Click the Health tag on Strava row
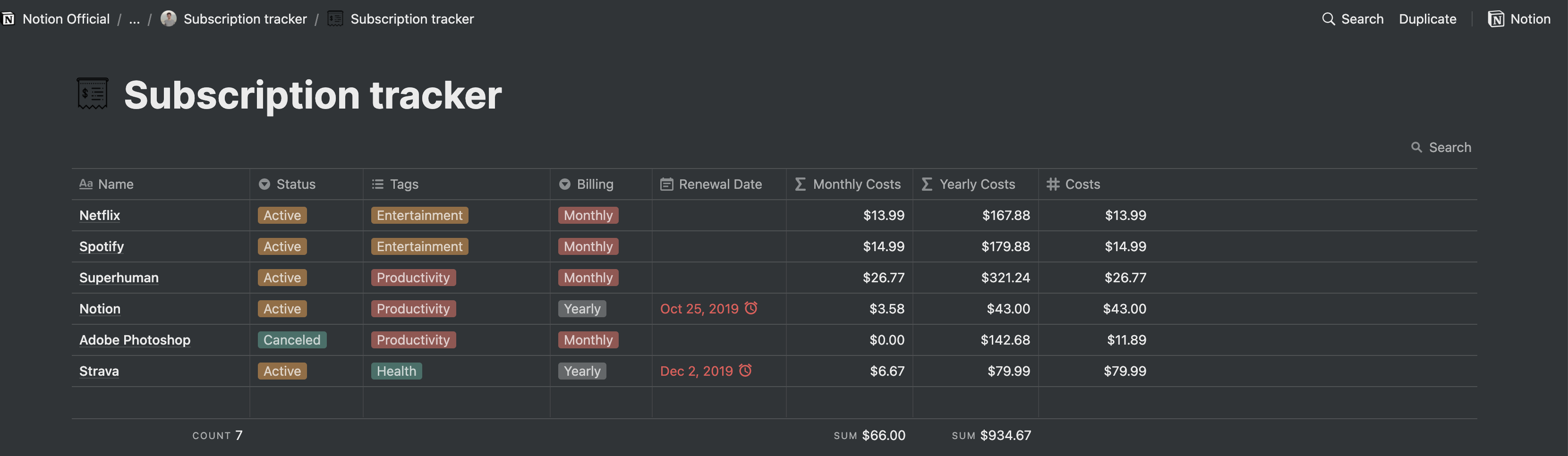 tap(396, 371)
